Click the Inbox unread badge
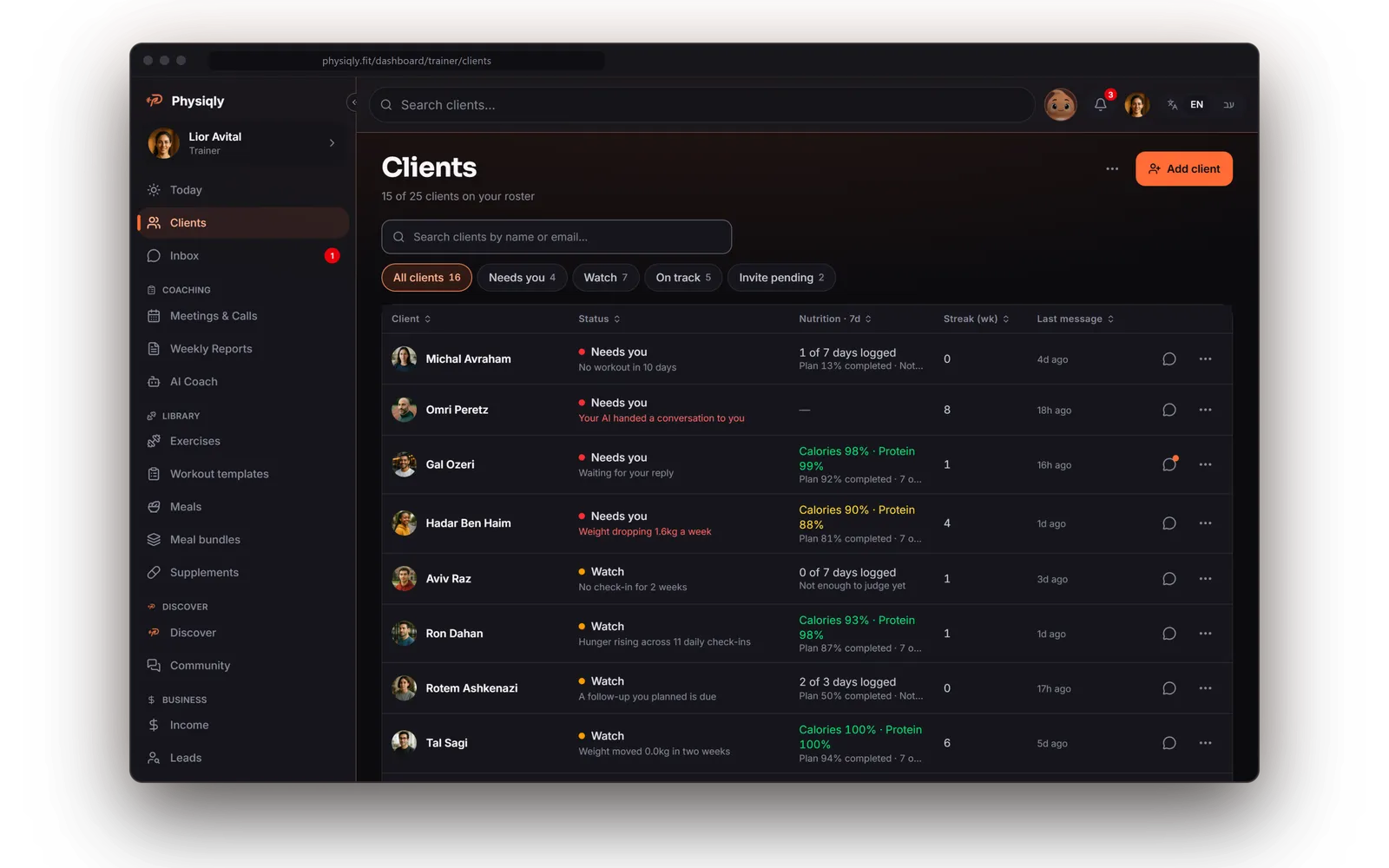Screen dimensions: 1389x868 click(x=332, y=256)
